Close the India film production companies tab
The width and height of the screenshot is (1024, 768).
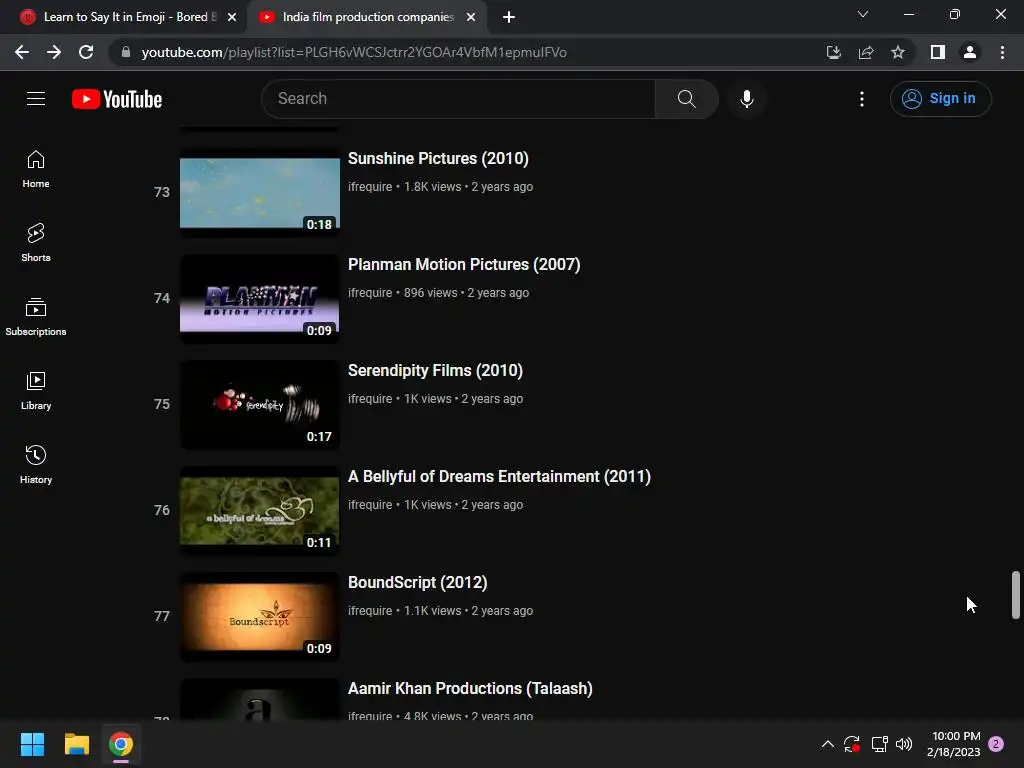pos(471,17)
